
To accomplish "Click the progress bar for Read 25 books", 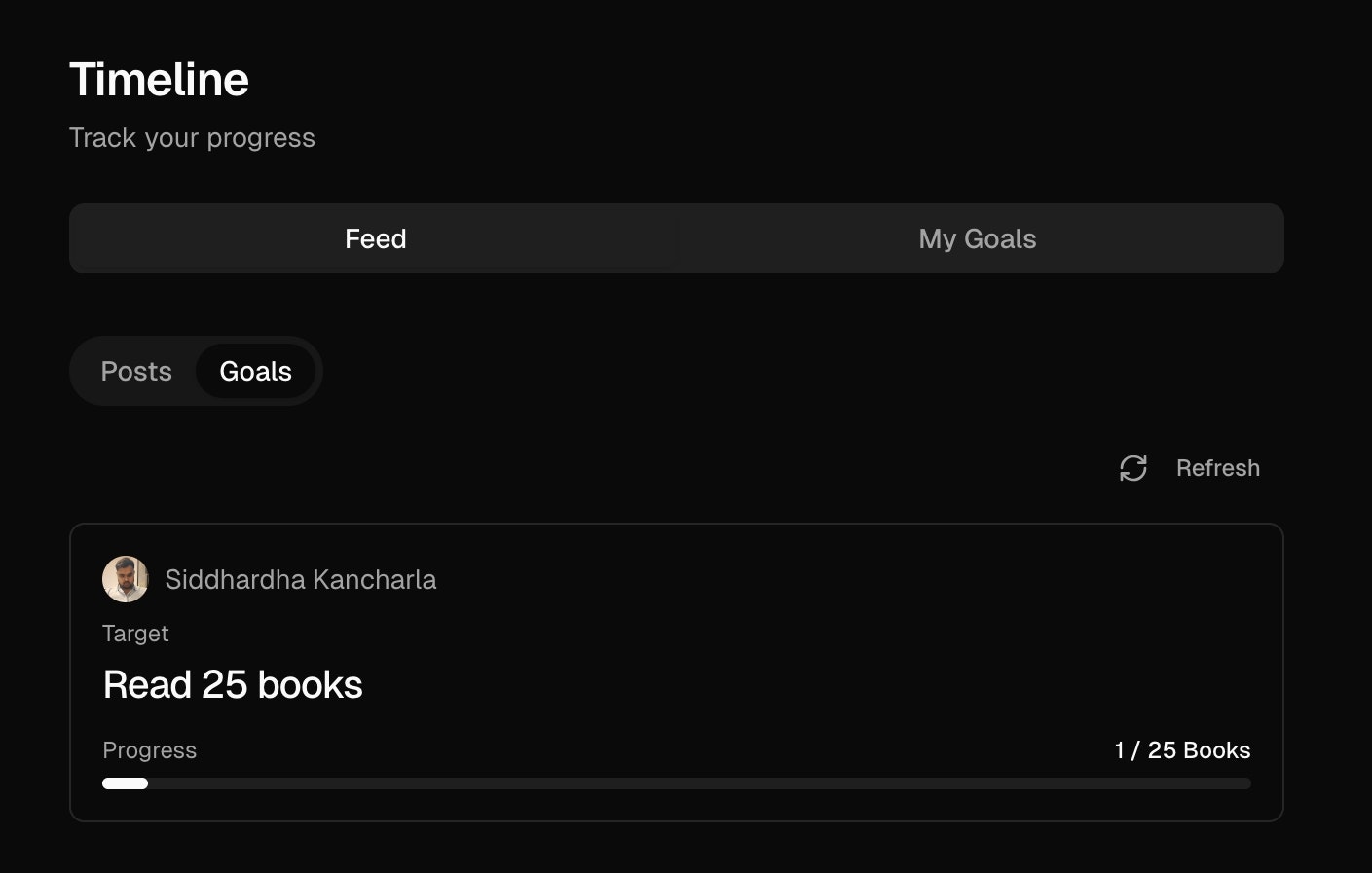I will tap(676, 782).
